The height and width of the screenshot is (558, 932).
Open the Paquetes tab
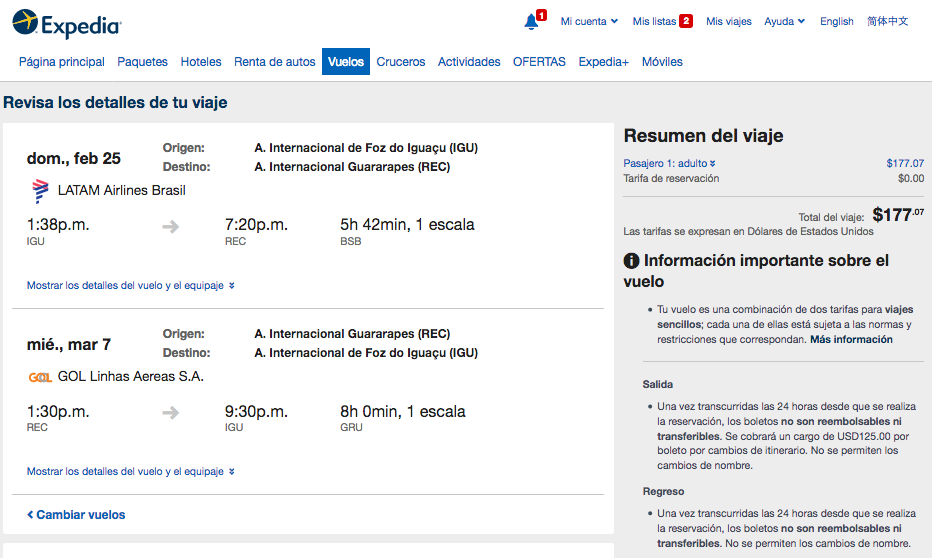coord(143,62)
